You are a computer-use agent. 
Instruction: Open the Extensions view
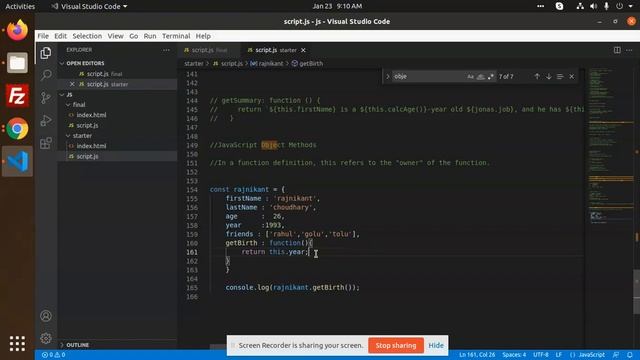(46, 143)
